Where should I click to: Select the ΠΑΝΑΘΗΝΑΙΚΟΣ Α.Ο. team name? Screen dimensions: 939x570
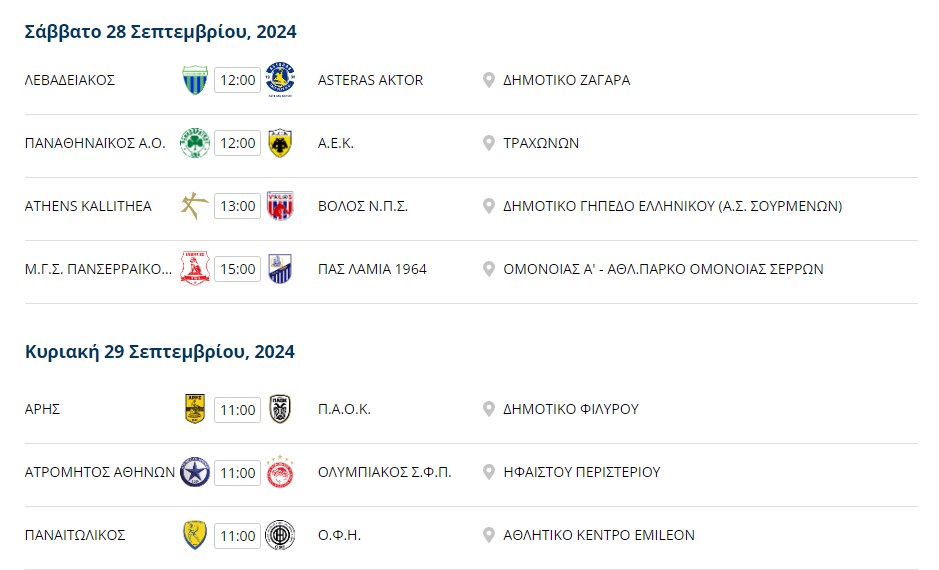click(x=95, y=143)
